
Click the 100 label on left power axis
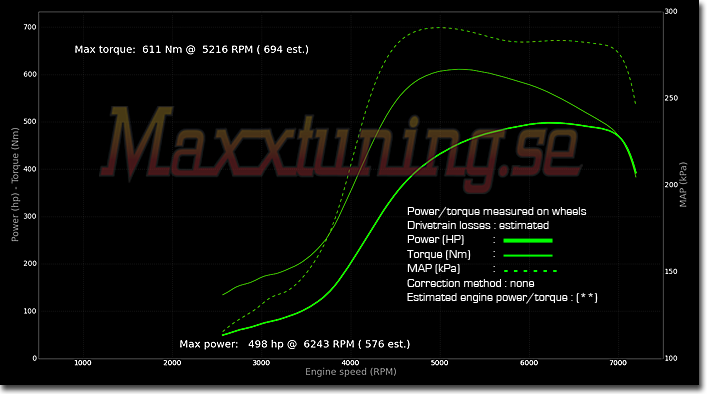[30, 311]
